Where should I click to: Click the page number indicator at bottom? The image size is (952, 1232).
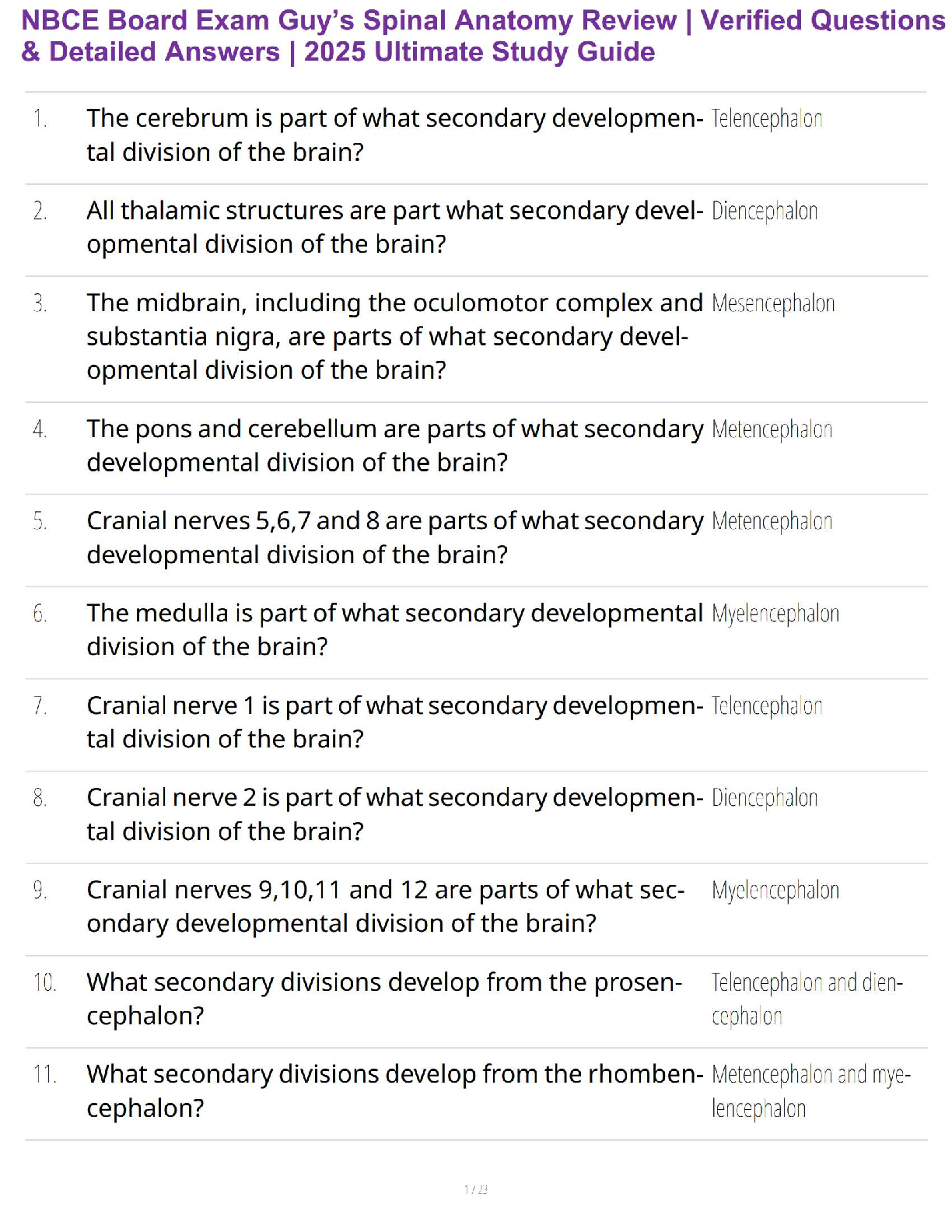[475, 1189]
